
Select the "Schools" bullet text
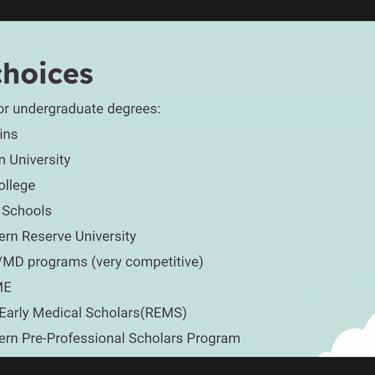[27, 211]
